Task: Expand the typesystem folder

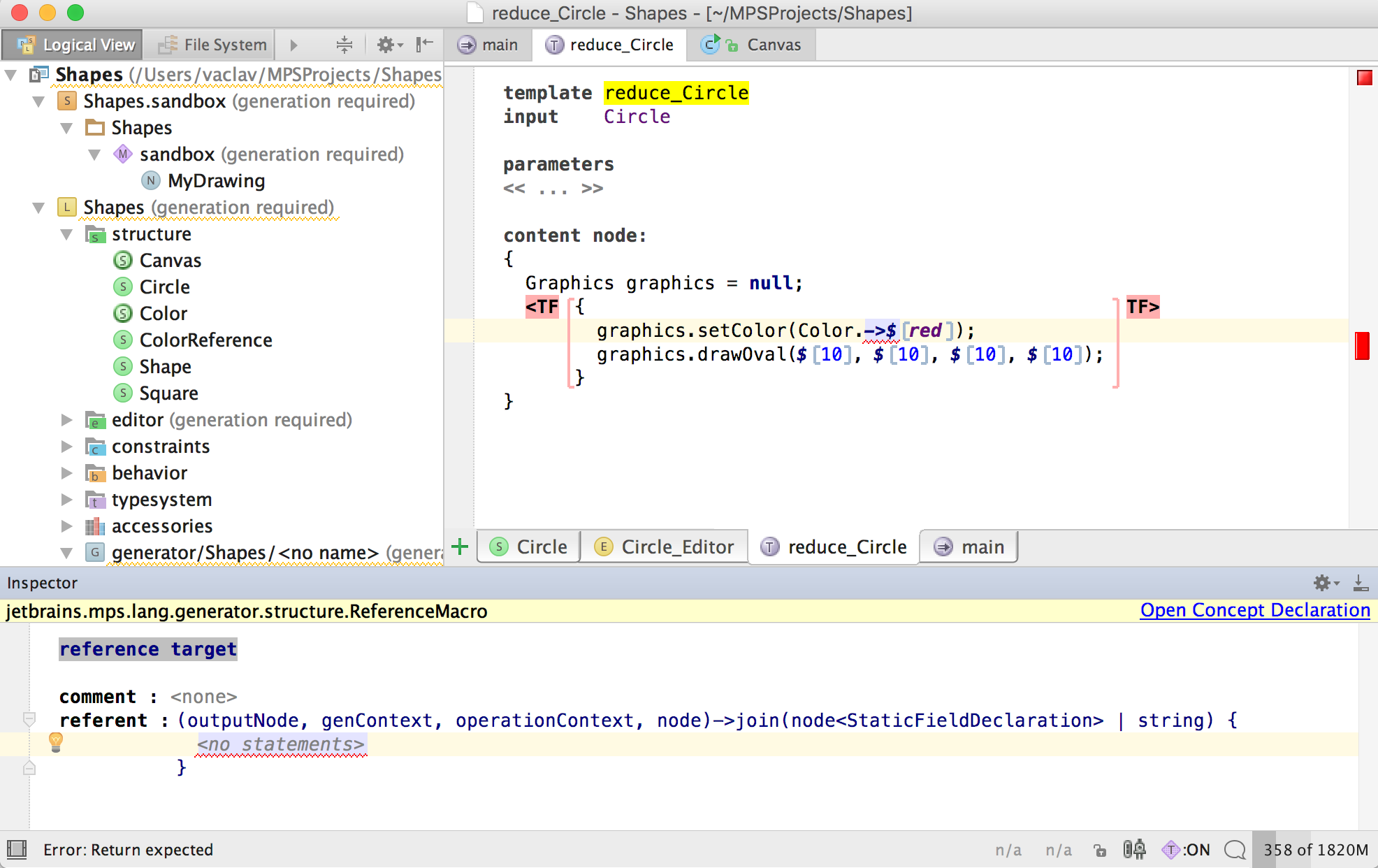Action: pyautogui.click(x=66, y=500)
